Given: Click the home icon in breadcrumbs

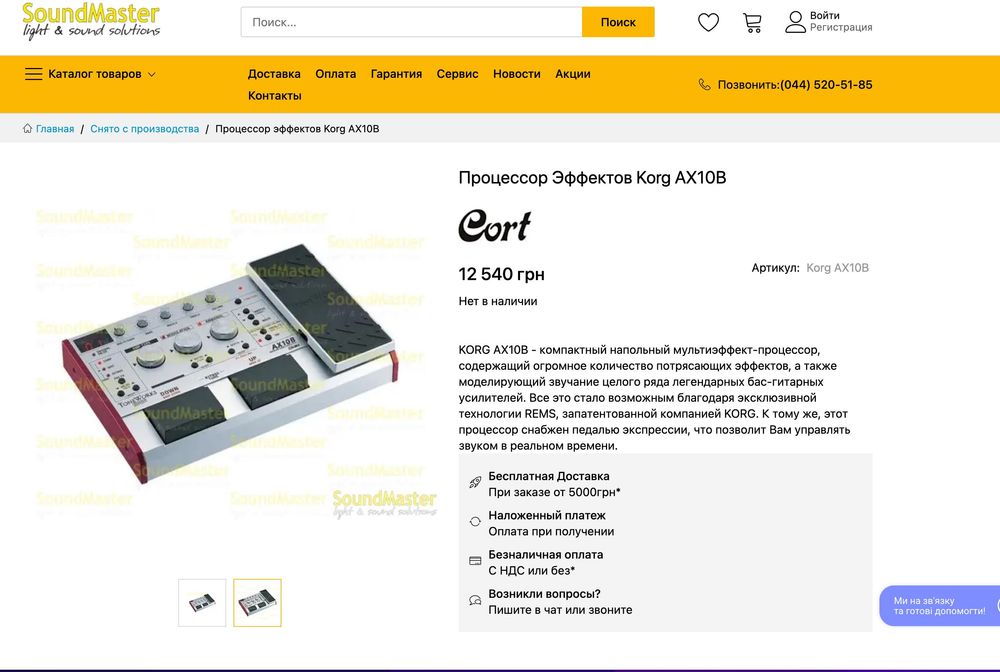Looking at the screenshot, I should click(27, 129).
